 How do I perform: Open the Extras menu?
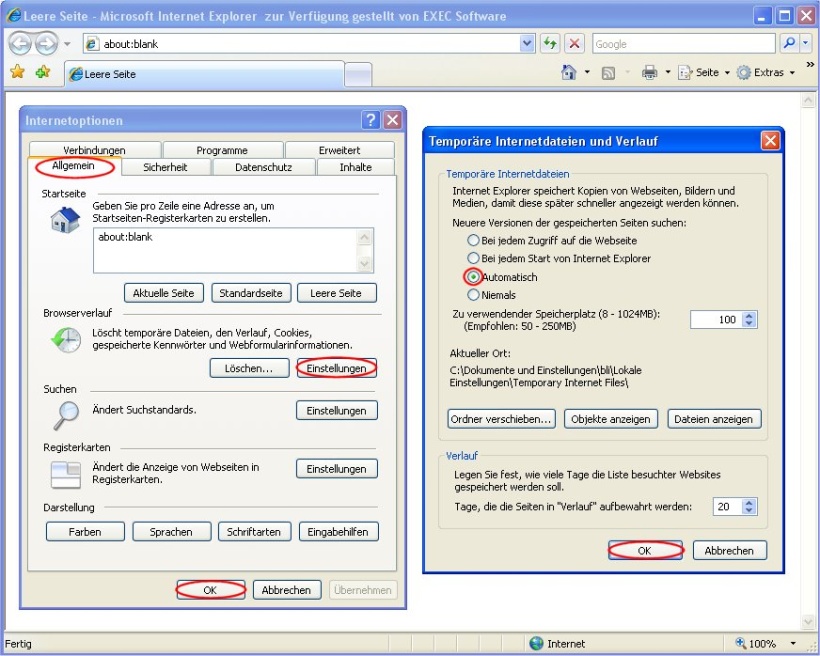(x=766, y=73)
